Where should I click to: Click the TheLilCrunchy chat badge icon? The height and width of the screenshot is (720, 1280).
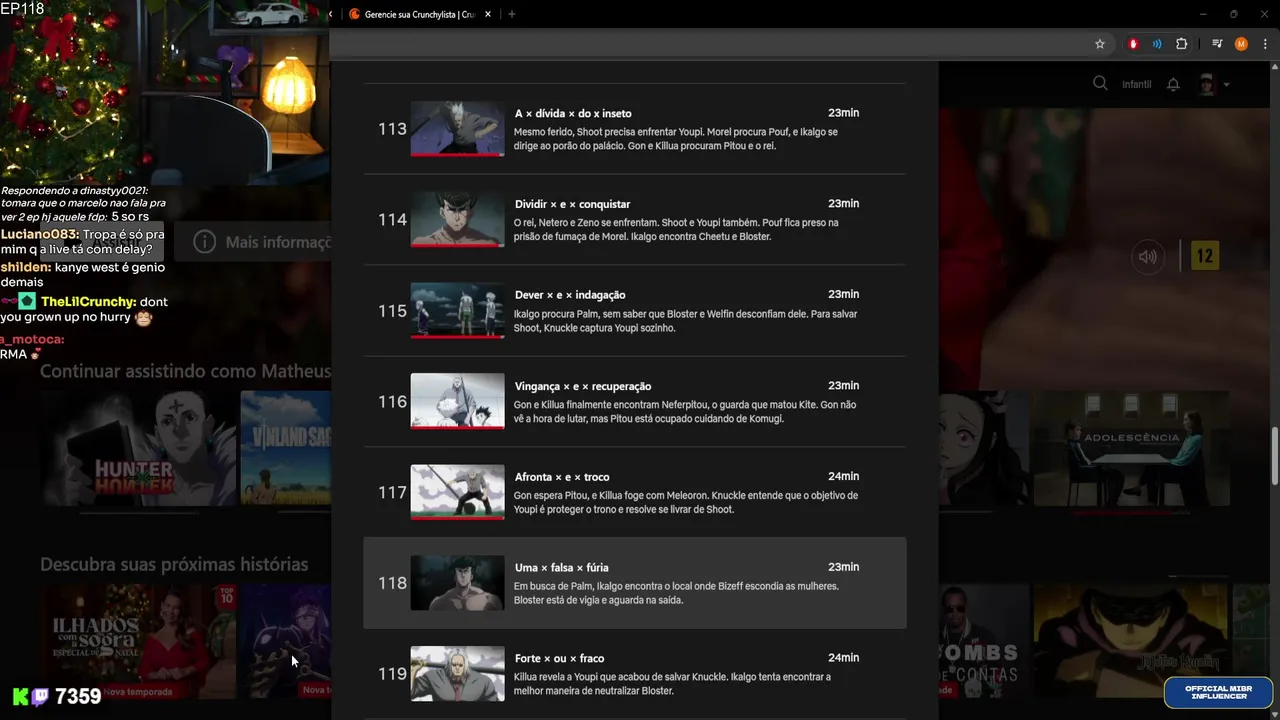coord(27,301)
